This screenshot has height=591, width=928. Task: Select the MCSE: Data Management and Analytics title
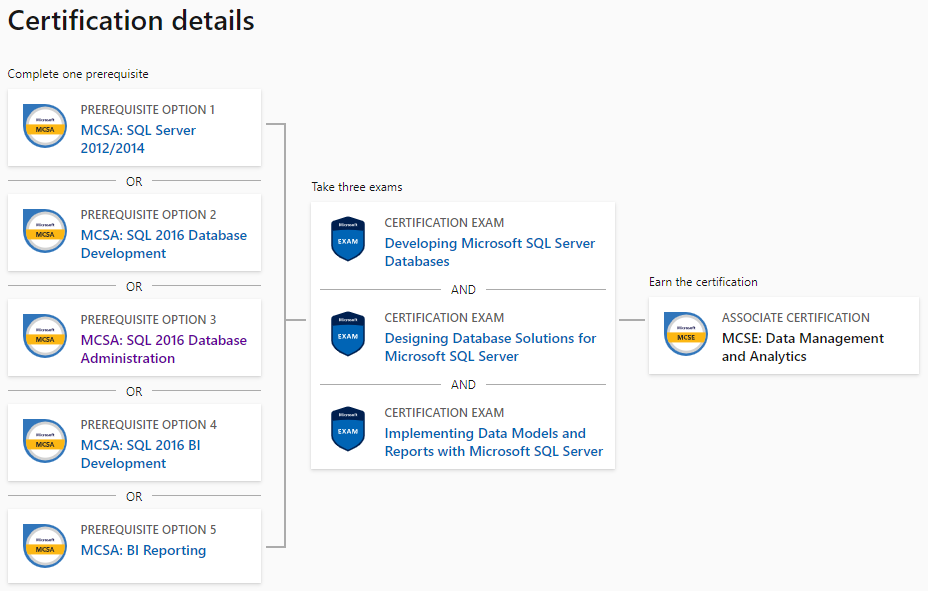click(803, 347)
